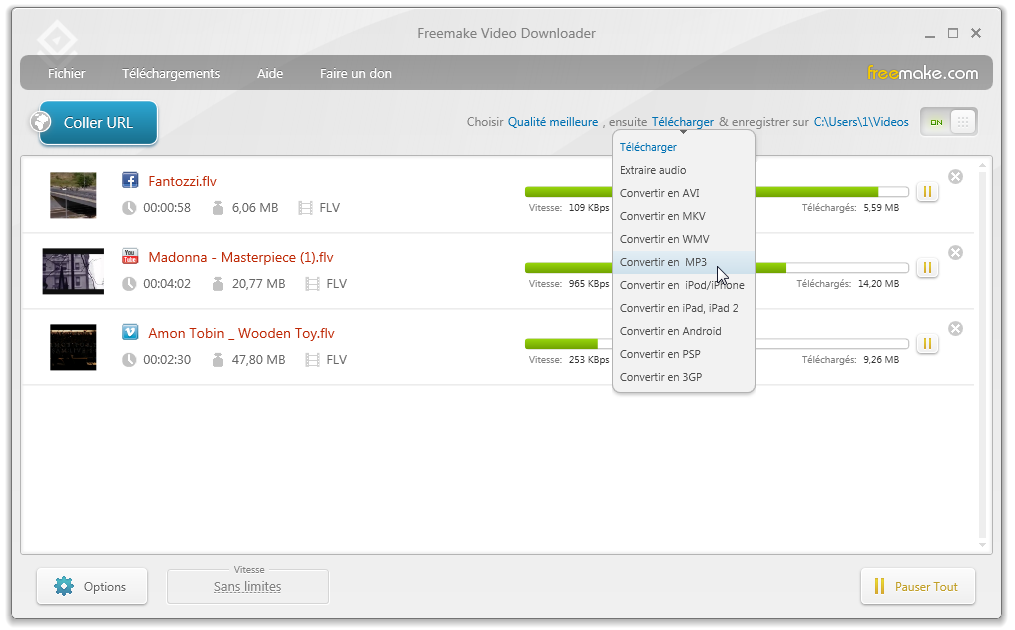Click the file size icon next to 6,06 MB

(x=218, y=208)
